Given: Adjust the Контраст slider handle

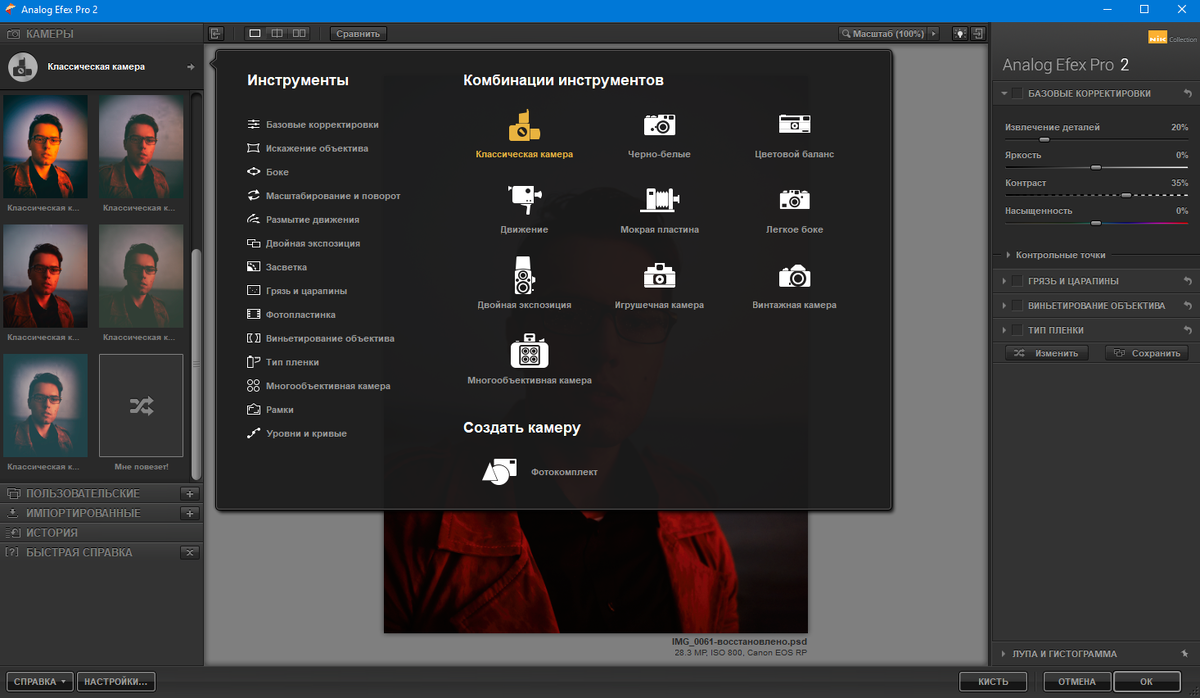Looking at the screenshot, I should pyautogui.click(x=1127, y=195).
